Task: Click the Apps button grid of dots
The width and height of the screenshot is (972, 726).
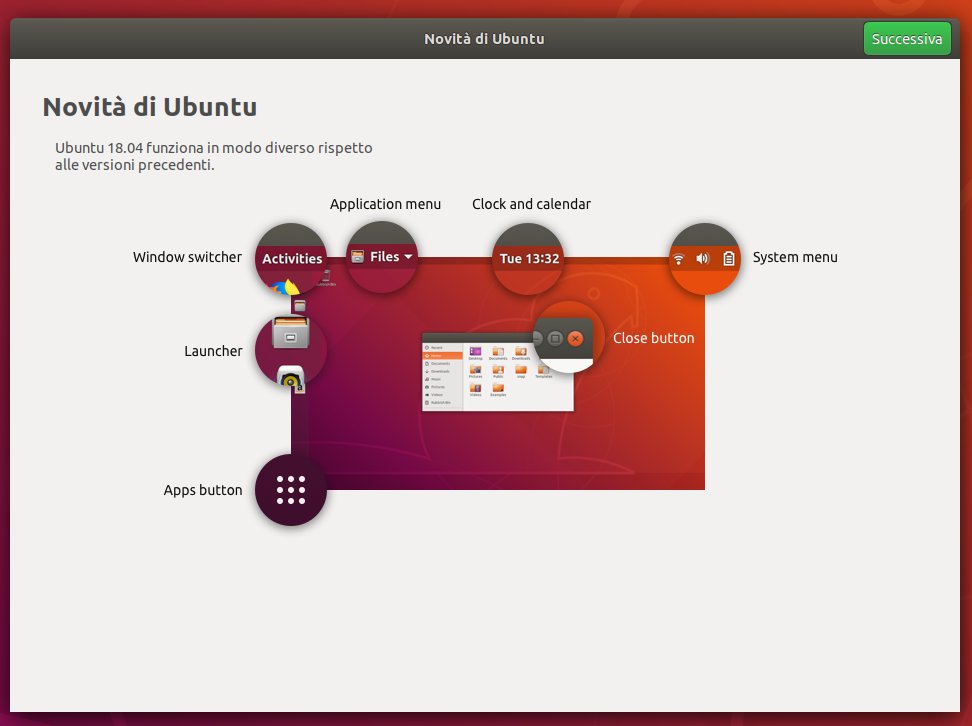Action: [291, 490]
